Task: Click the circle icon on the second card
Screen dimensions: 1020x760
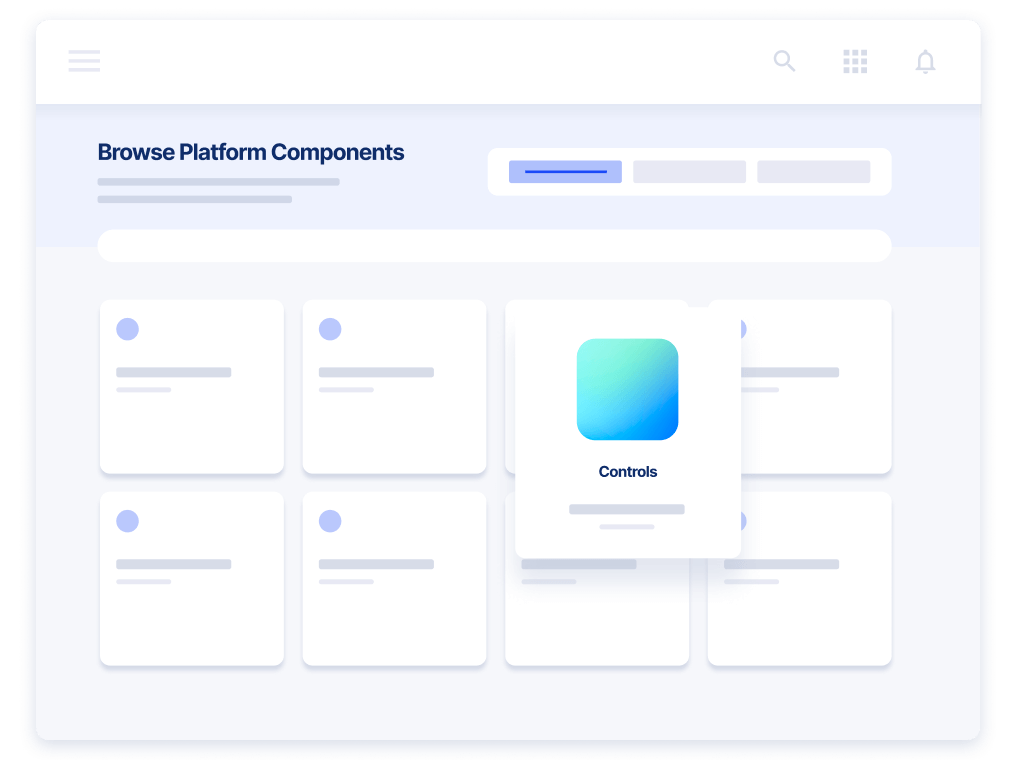Action: [x=330, y=328]
